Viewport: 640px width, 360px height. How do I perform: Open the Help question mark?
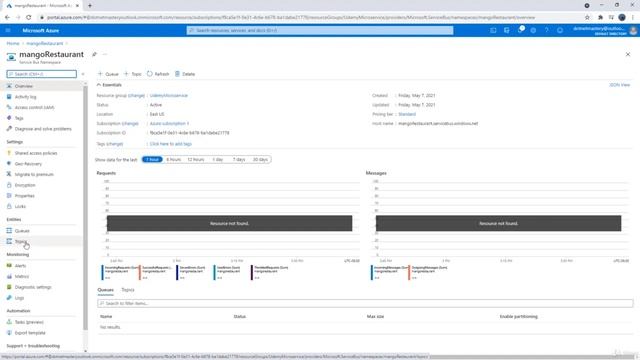coord(547,30)
